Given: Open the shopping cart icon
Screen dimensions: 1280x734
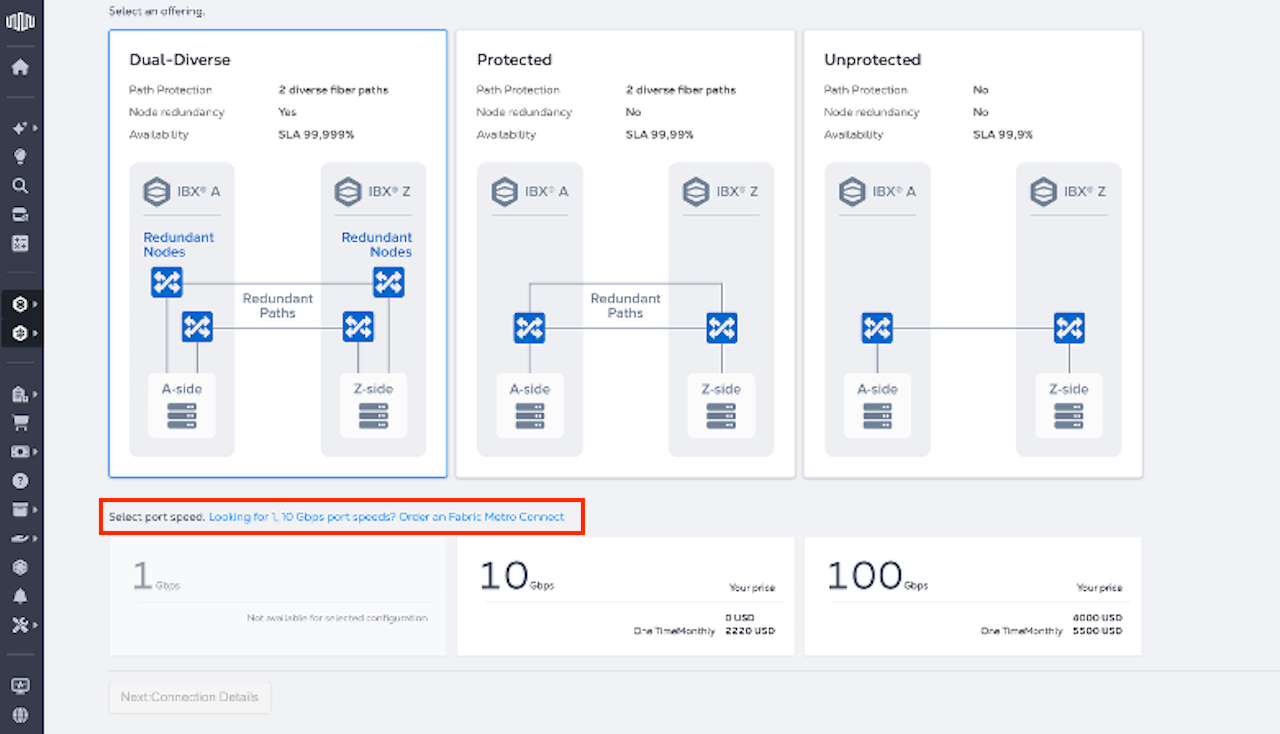Looking at the screenshot, I should pyautogui.click(x=20, y=422).
